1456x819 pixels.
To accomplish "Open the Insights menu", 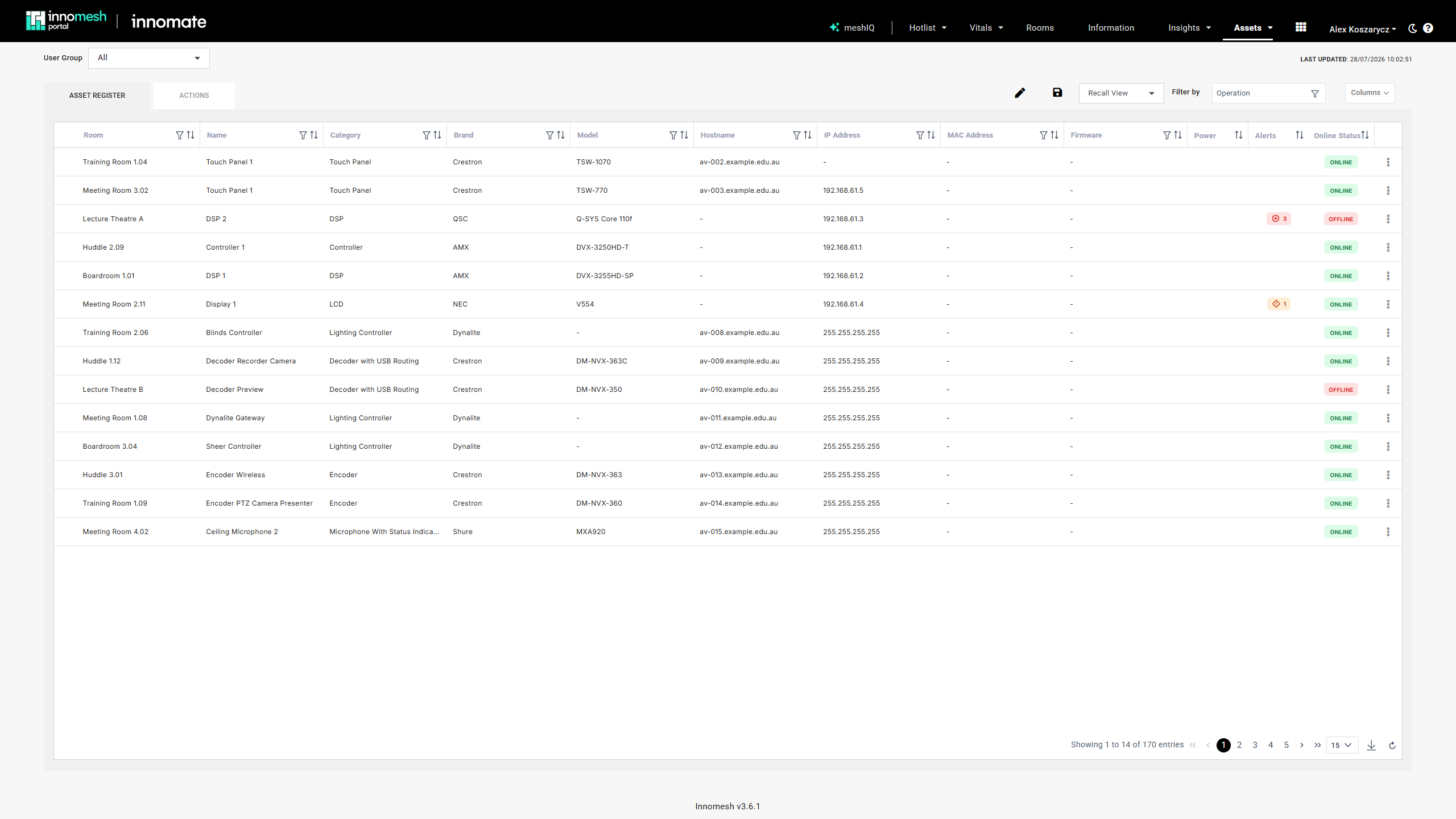I will (x=1189, y=27).
